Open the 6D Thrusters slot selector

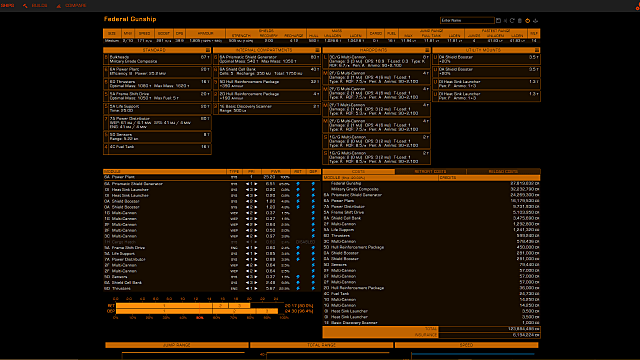click(x=157, y=84)
